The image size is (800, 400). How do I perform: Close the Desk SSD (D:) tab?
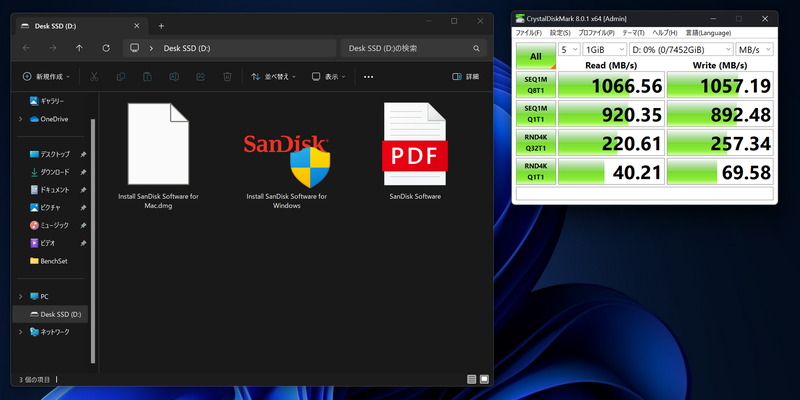pyautogui.click(x=137, y=26)
